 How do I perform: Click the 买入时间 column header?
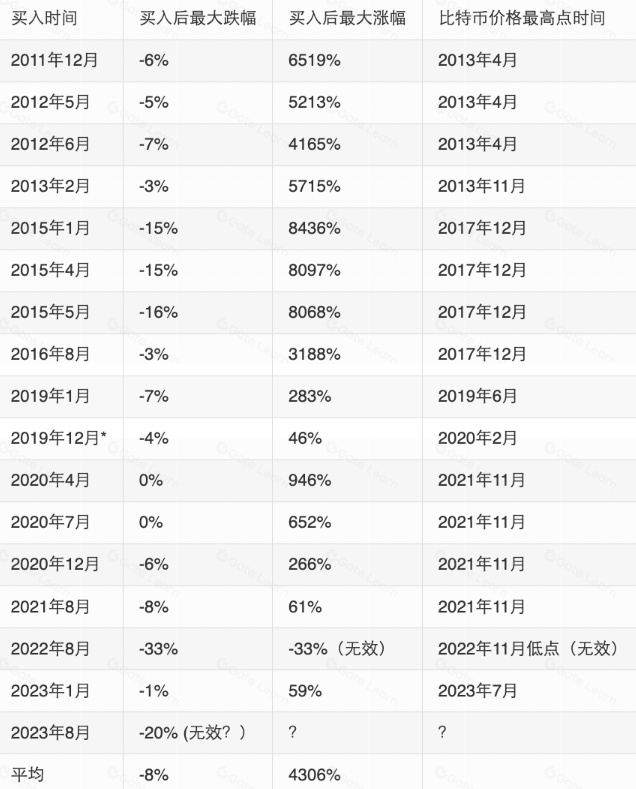point(44,18)
